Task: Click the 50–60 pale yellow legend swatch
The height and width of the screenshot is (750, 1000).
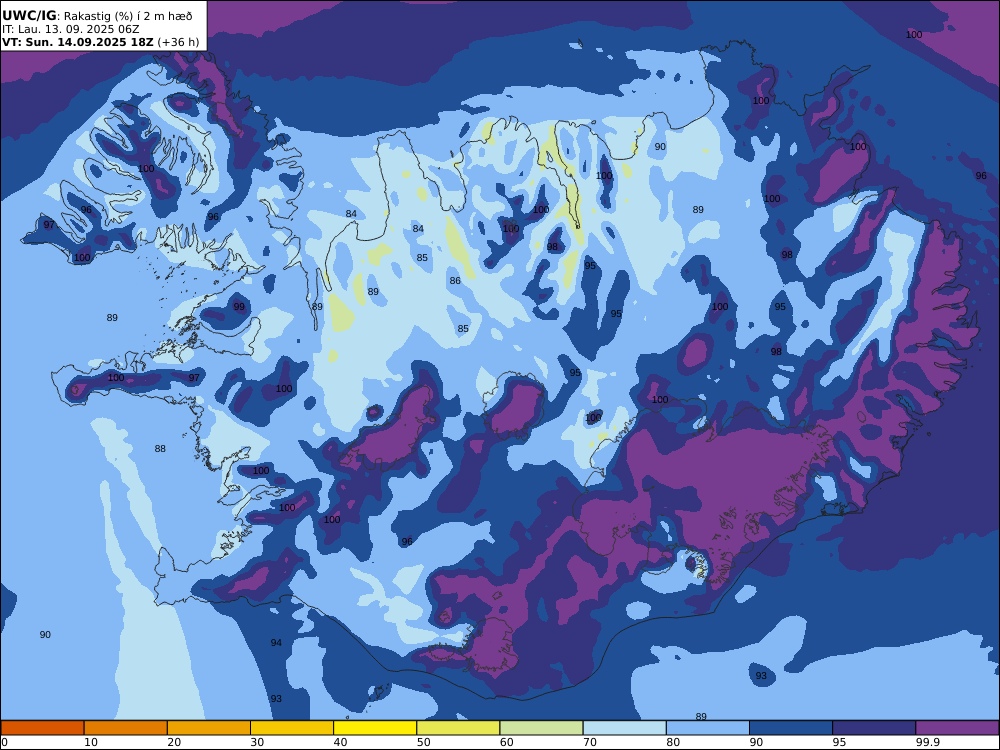Action: coord(458,728)
